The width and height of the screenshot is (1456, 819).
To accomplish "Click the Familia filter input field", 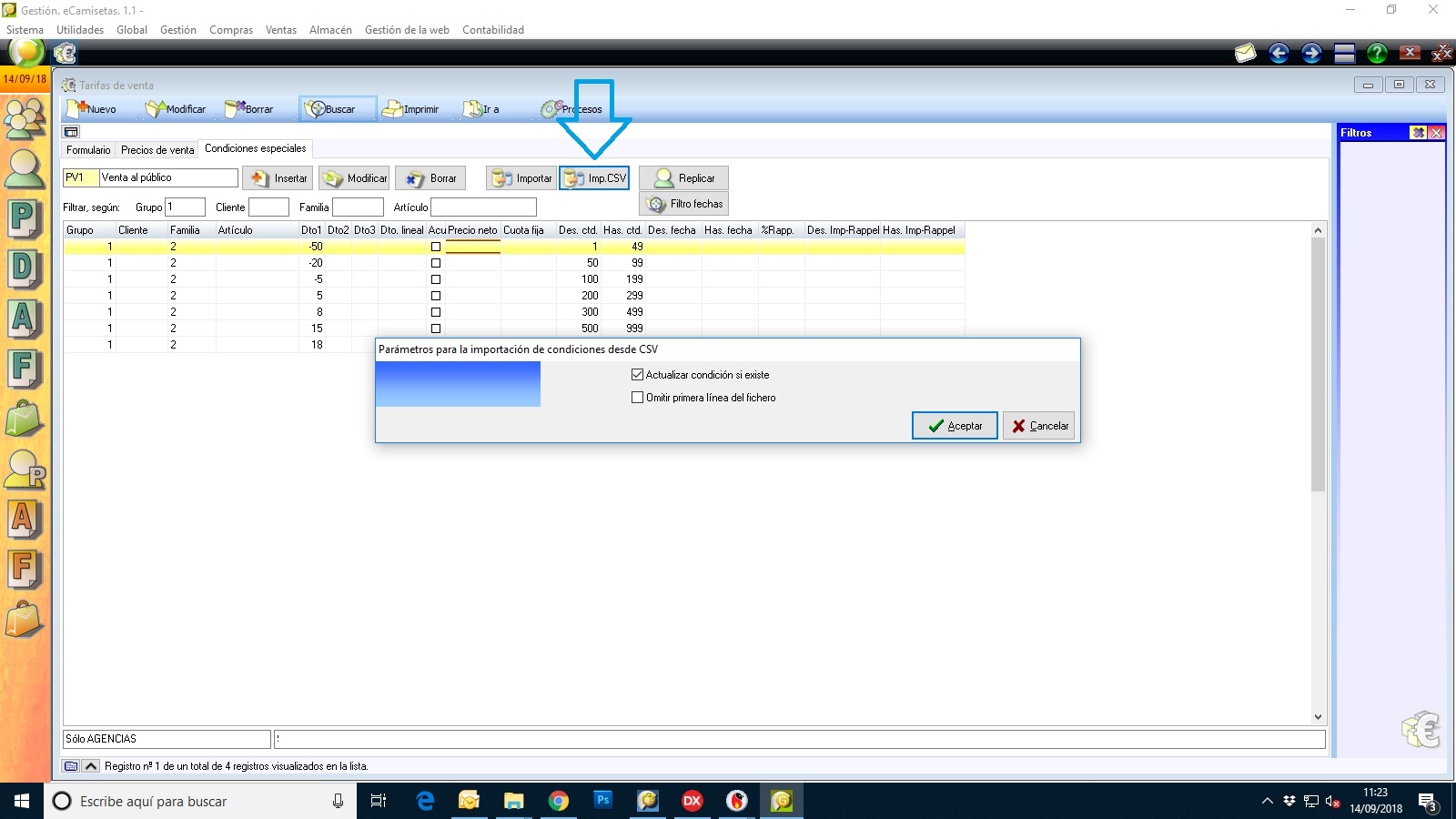I will (358, 207).
